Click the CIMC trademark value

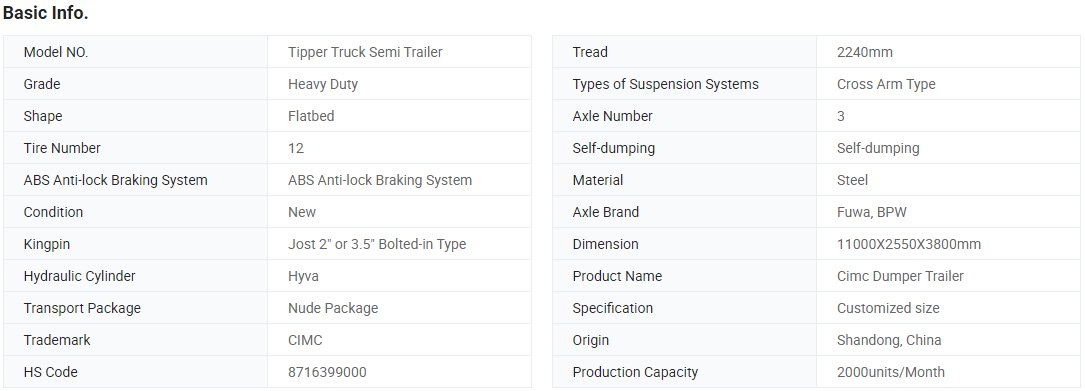coord(305,340)
